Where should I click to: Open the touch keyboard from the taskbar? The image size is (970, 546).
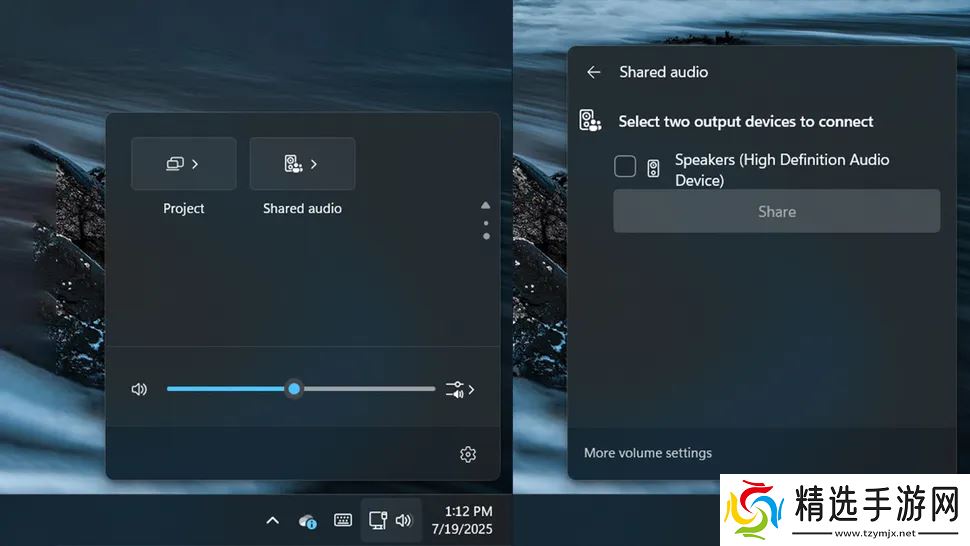click(343, 520)
